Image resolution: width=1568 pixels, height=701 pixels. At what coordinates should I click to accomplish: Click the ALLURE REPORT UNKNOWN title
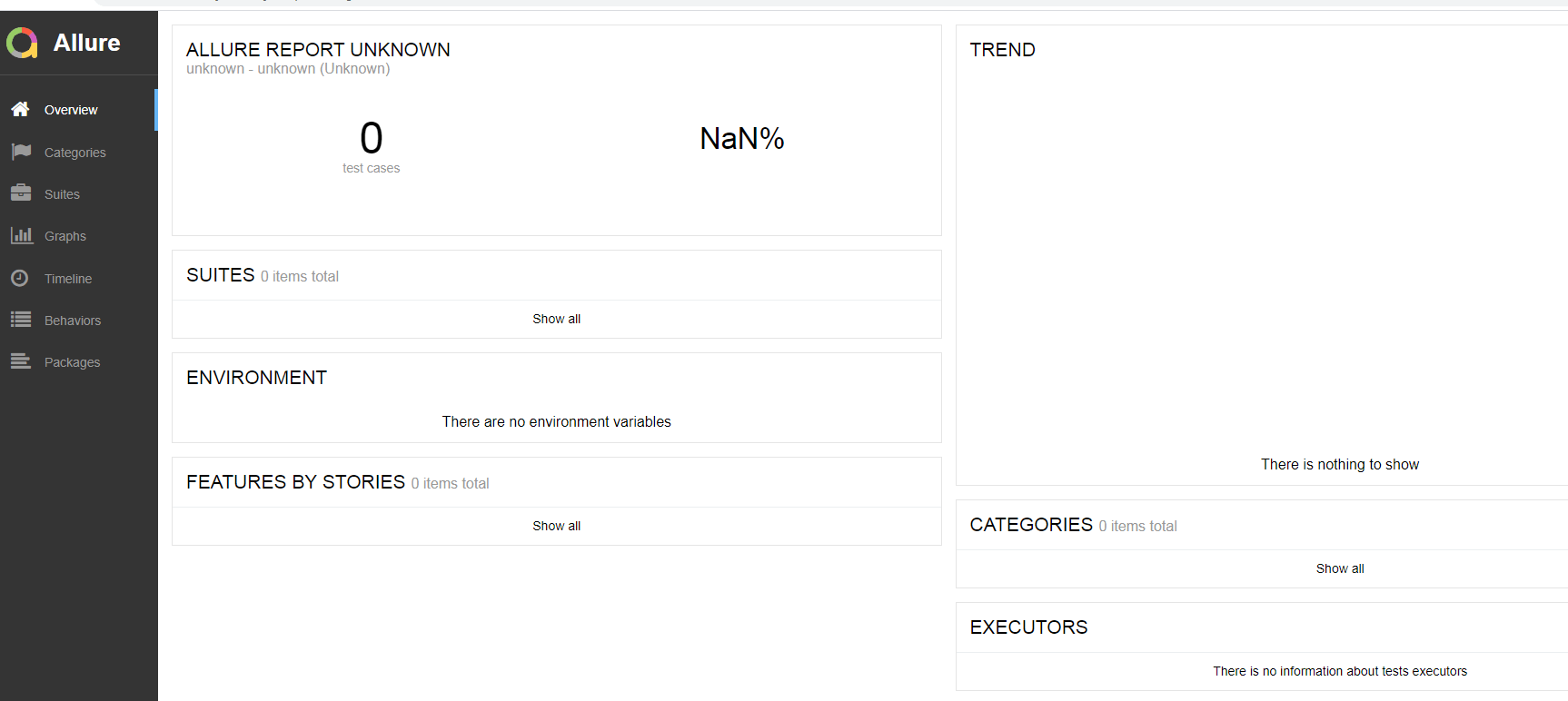[318, 50]
